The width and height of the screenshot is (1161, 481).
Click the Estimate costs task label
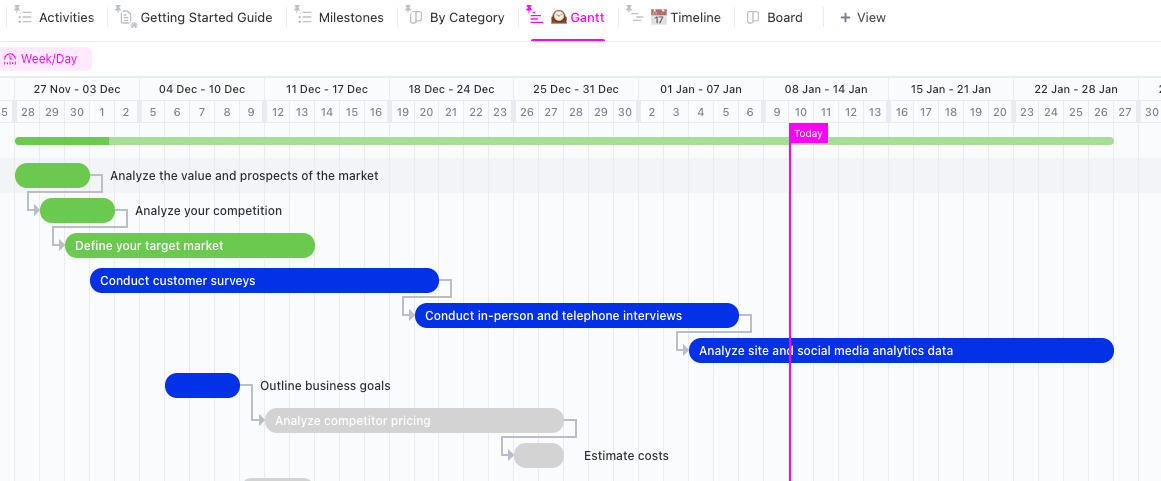[626, 455]
